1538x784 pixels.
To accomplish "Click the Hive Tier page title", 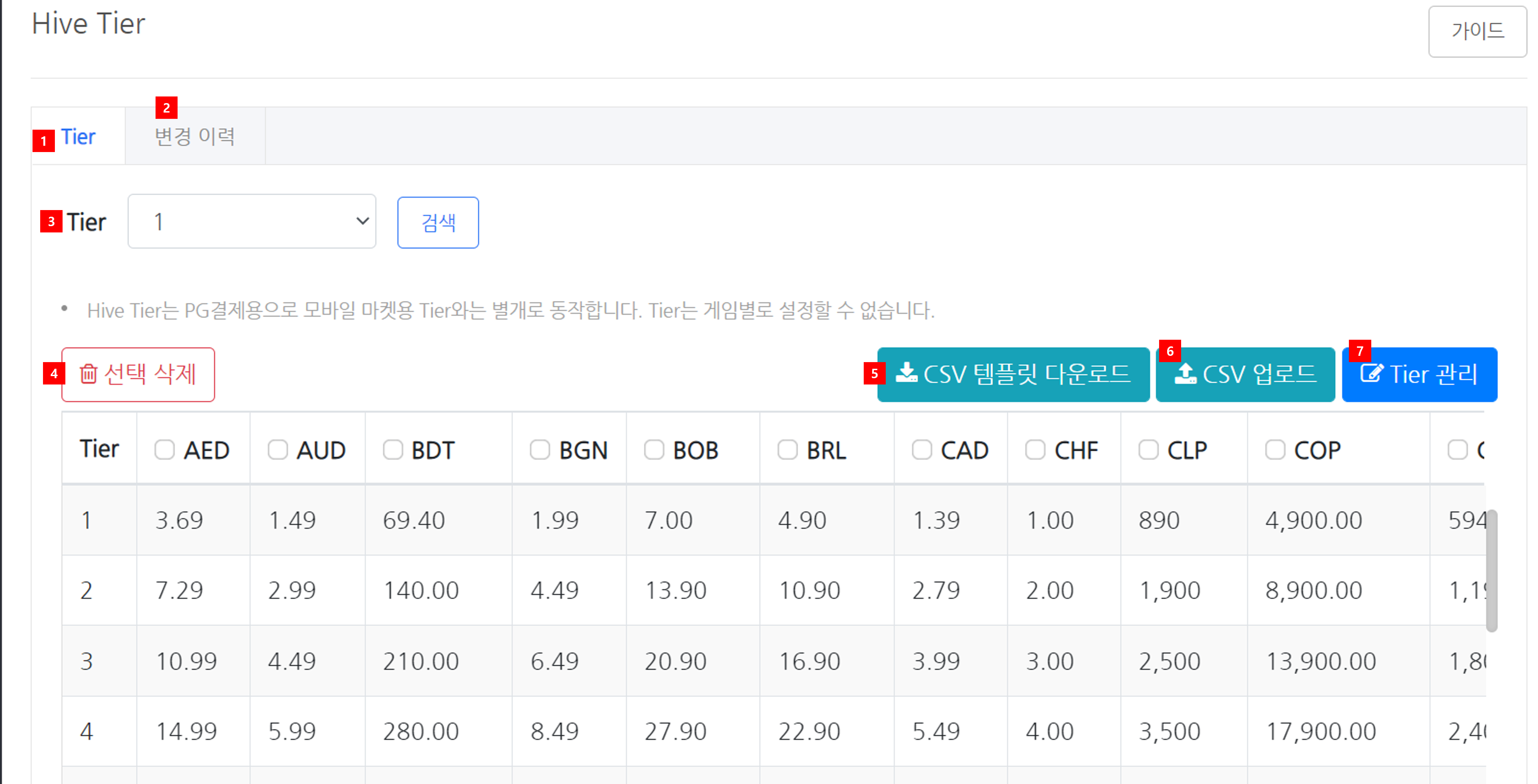I will (88, 24).
